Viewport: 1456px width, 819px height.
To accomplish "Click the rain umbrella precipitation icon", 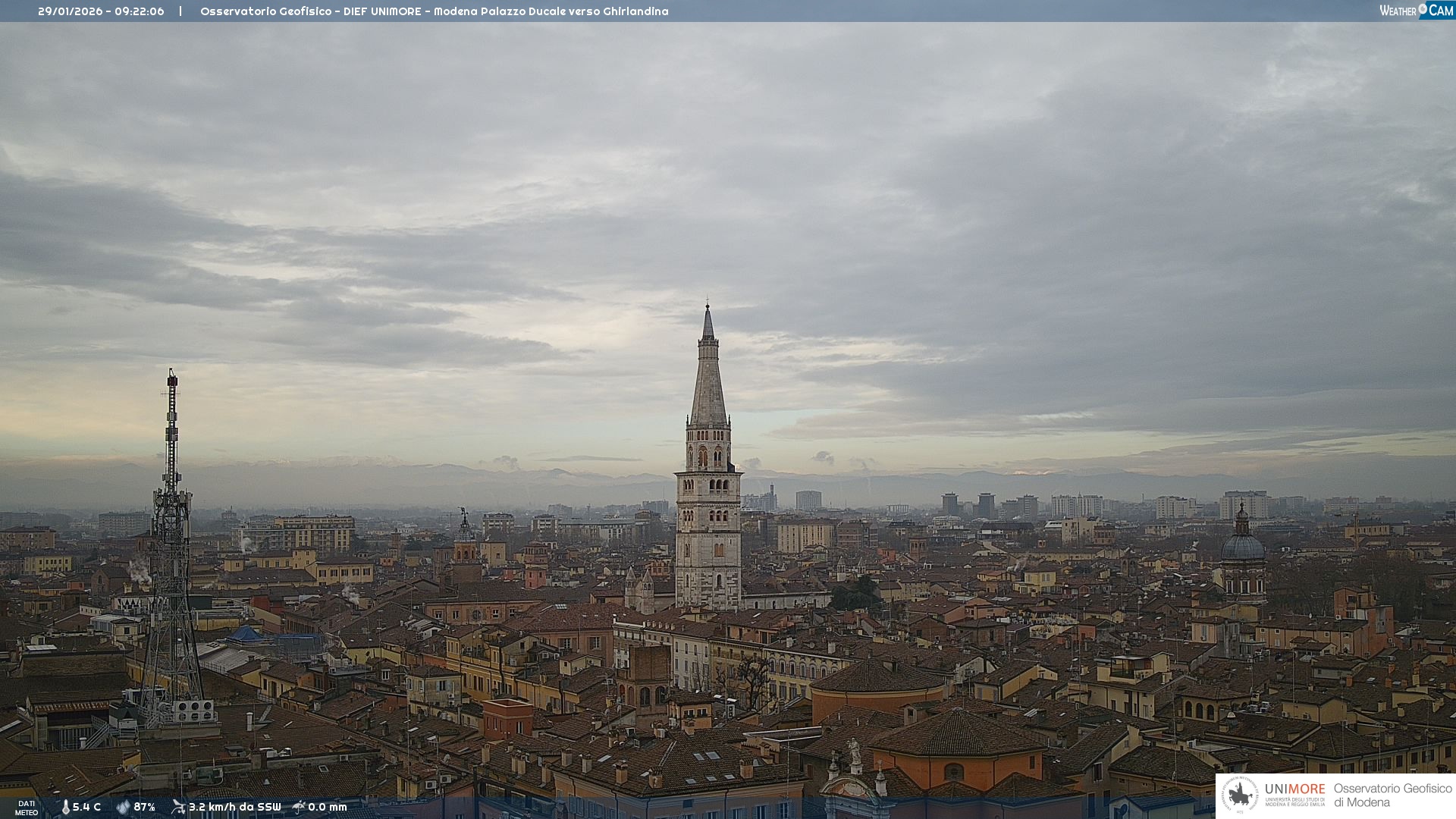I will point(299,807).
